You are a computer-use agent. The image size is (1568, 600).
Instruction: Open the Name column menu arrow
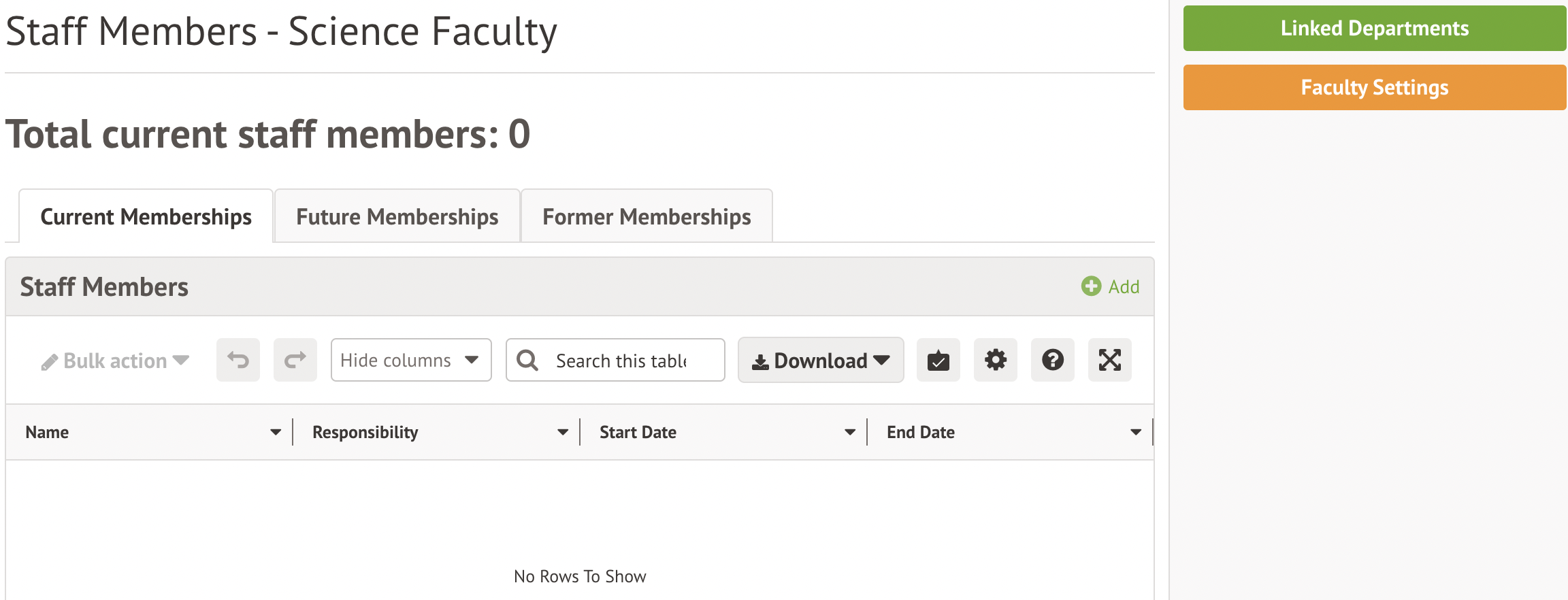(x=276, y=432)
